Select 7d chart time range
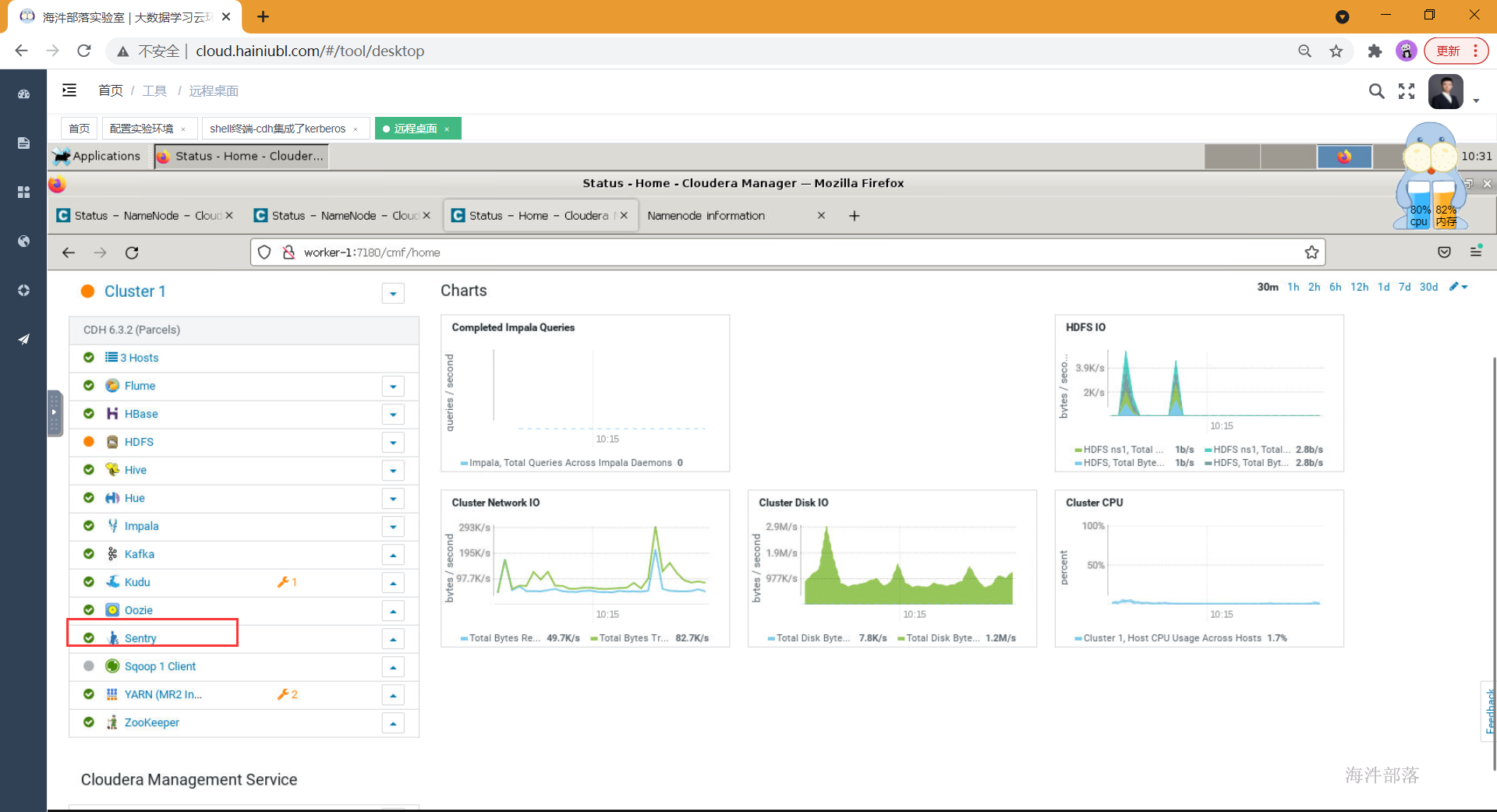This screenshot has height=812, width=1497. coord(1404,287)
